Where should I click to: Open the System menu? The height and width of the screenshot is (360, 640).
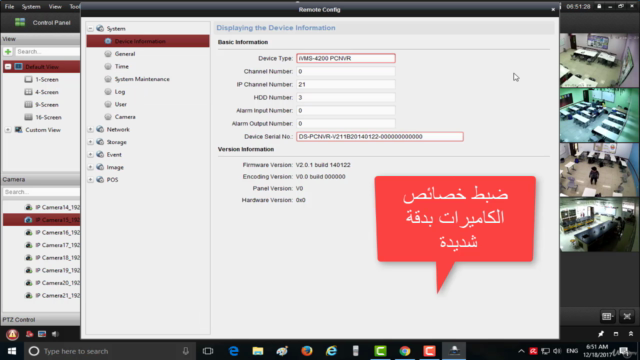tap(31, 7)
